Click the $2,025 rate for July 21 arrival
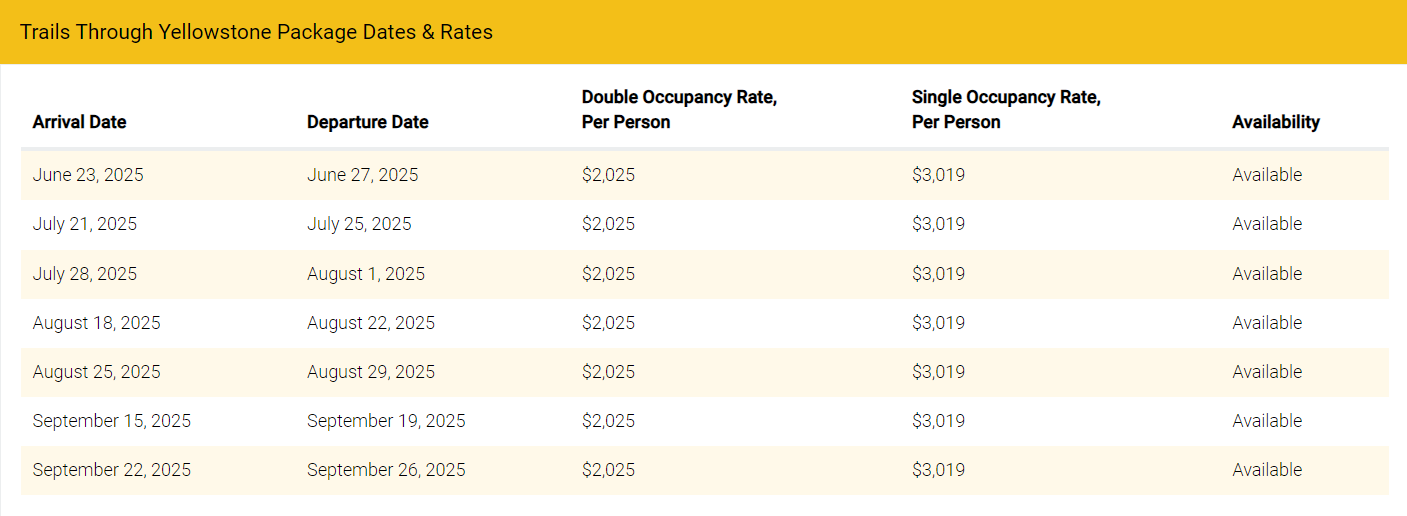 tap(608, 224)
